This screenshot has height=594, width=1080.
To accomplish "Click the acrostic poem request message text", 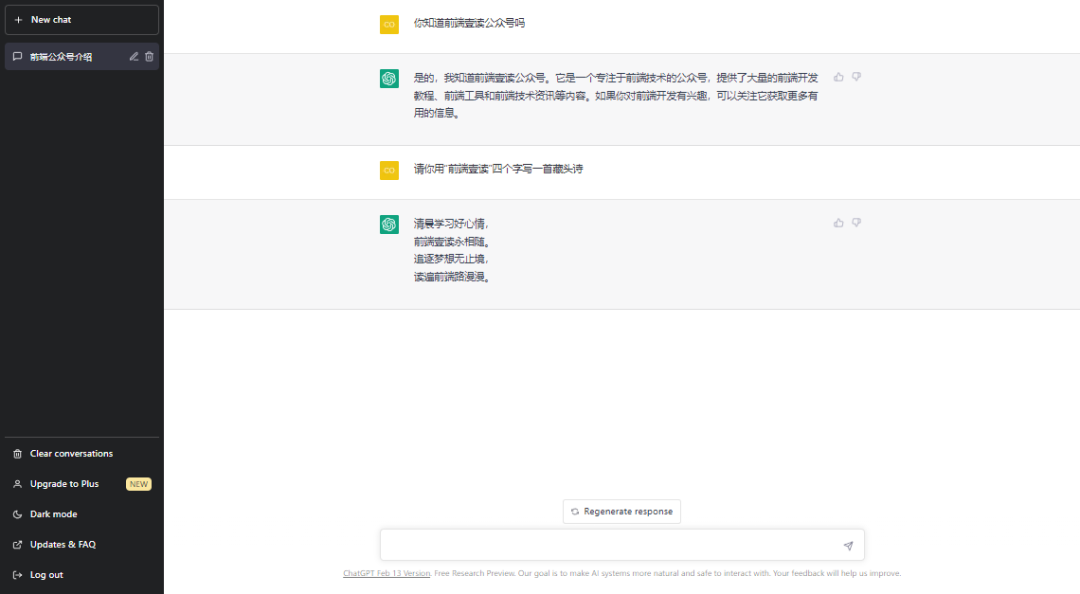I will coord(498,169).
